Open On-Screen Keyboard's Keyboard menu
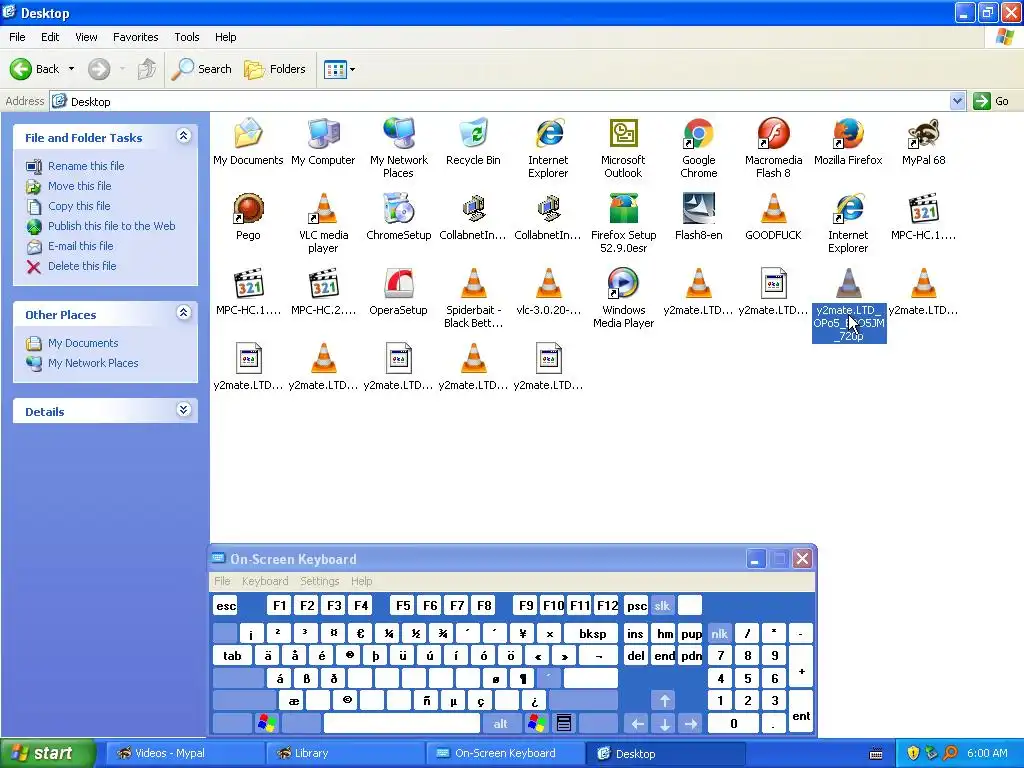Image resolution: width=1024 pixels, height=768 pixels. (x=264, y=581)
